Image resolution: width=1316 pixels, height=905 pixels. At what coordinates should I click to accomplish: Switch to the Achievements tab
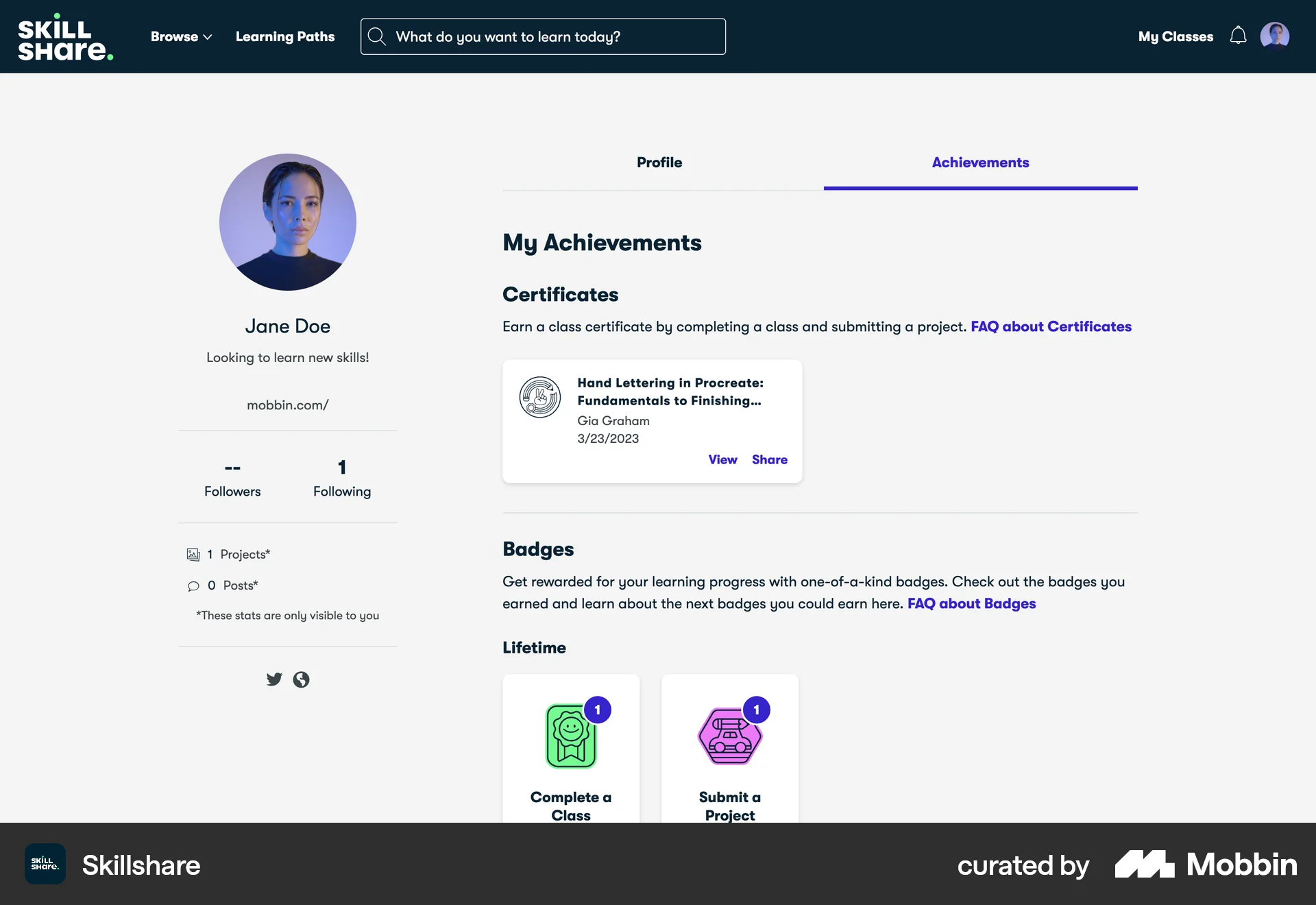pos(979,162)
